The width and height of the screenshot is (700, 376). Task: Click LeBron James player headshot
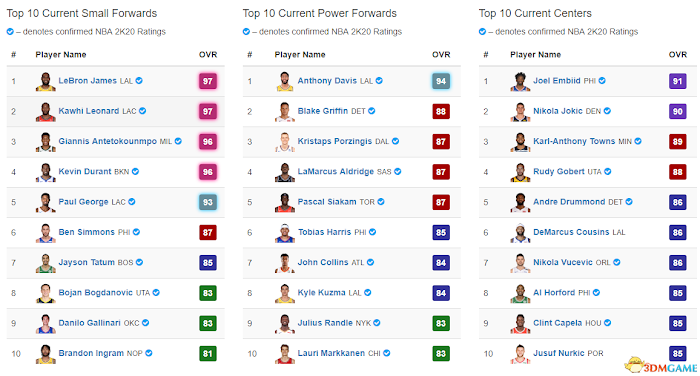(46, 82)
